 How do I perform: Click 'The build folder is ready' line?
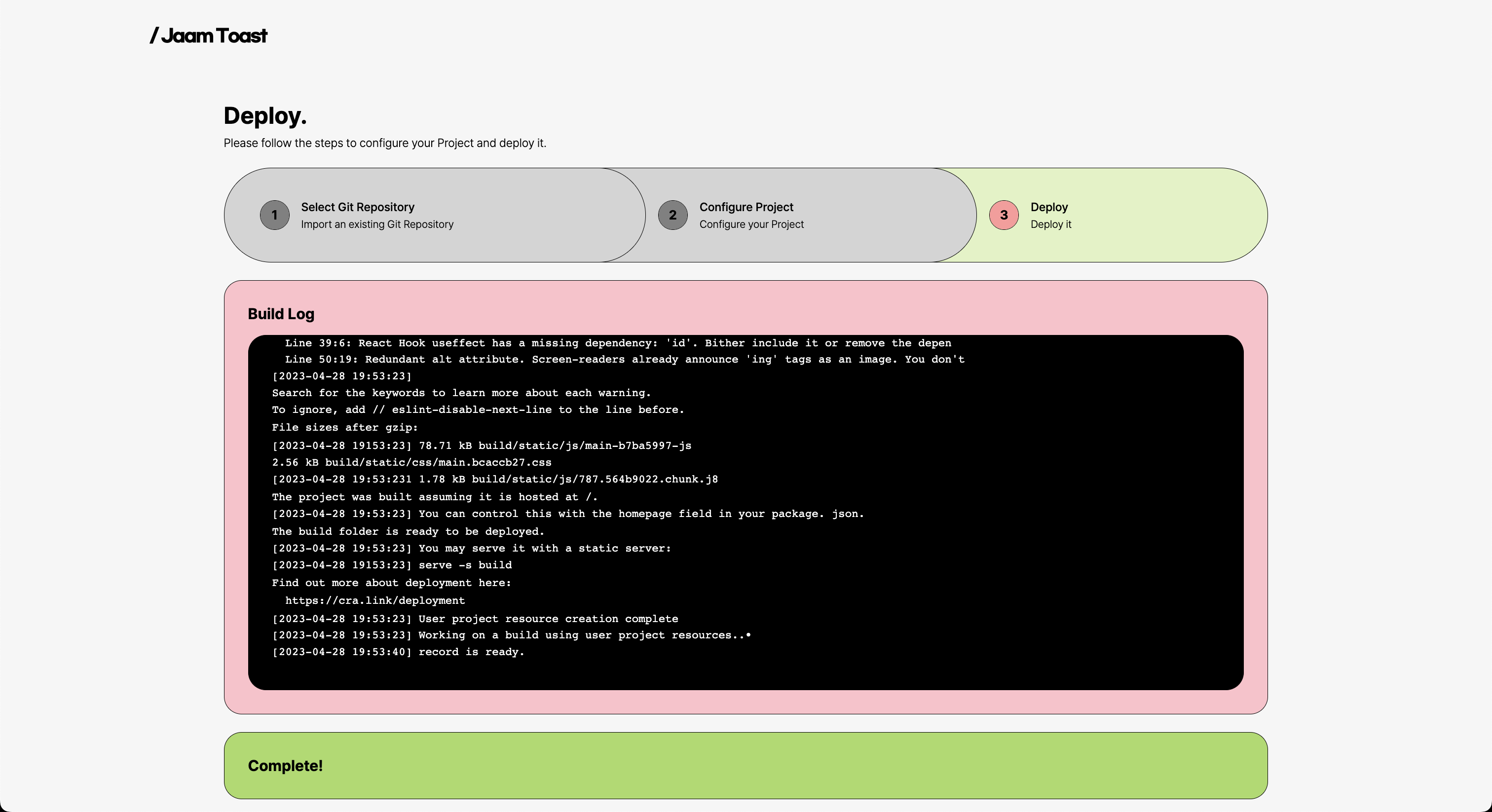tap(408, 531)
